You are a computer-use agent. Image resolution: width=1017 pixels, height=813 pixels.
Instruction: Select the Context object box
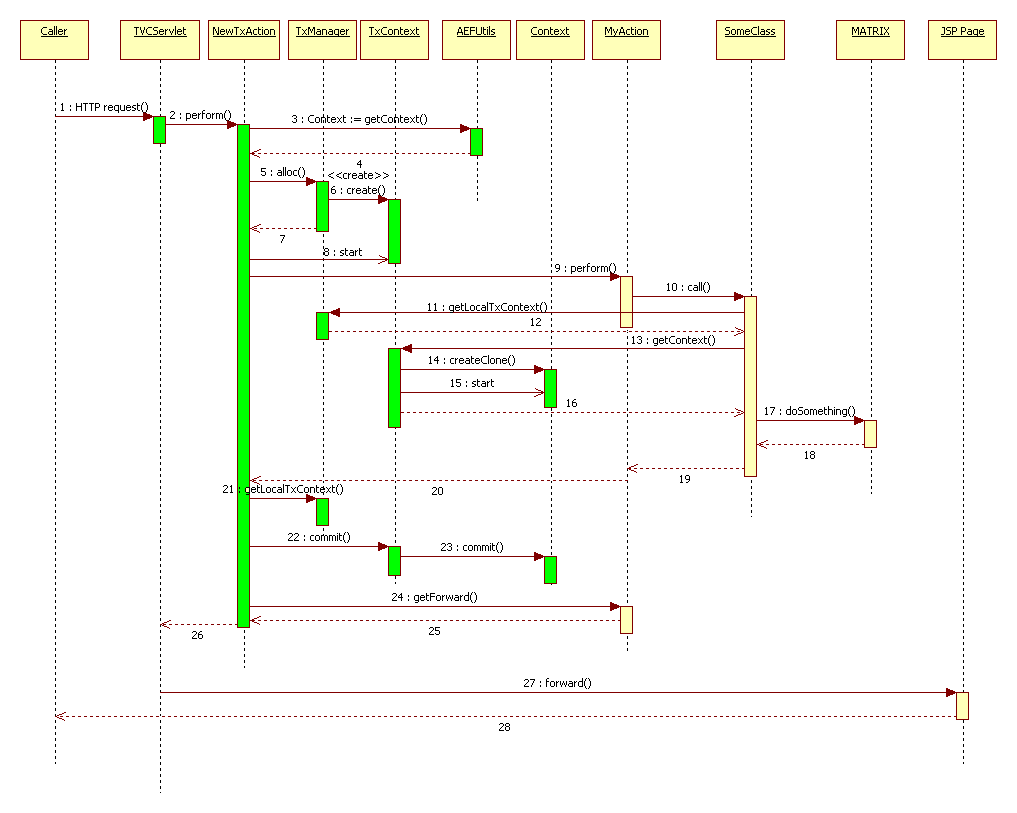point(550,40)
